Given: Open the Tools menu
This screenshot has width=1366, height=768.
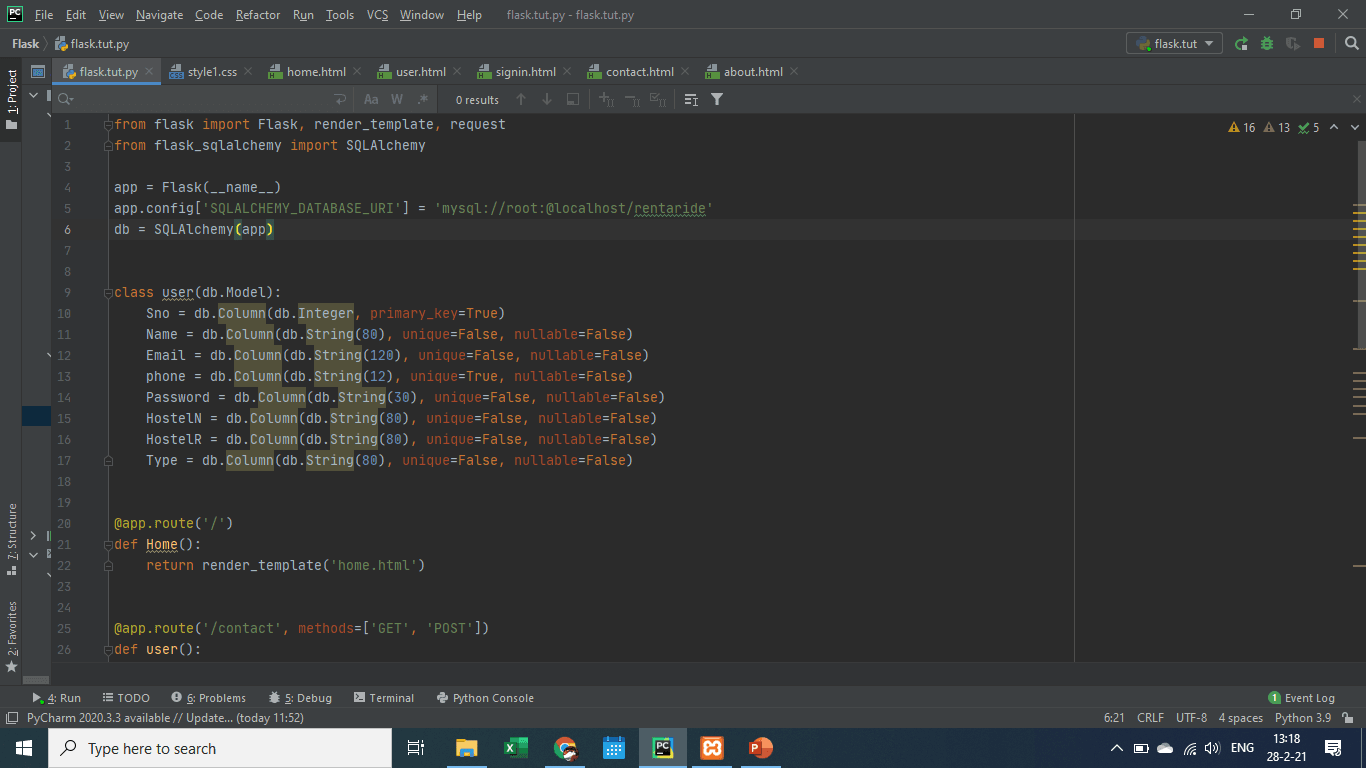Looking at the screenshot, I should coord(340,14).
